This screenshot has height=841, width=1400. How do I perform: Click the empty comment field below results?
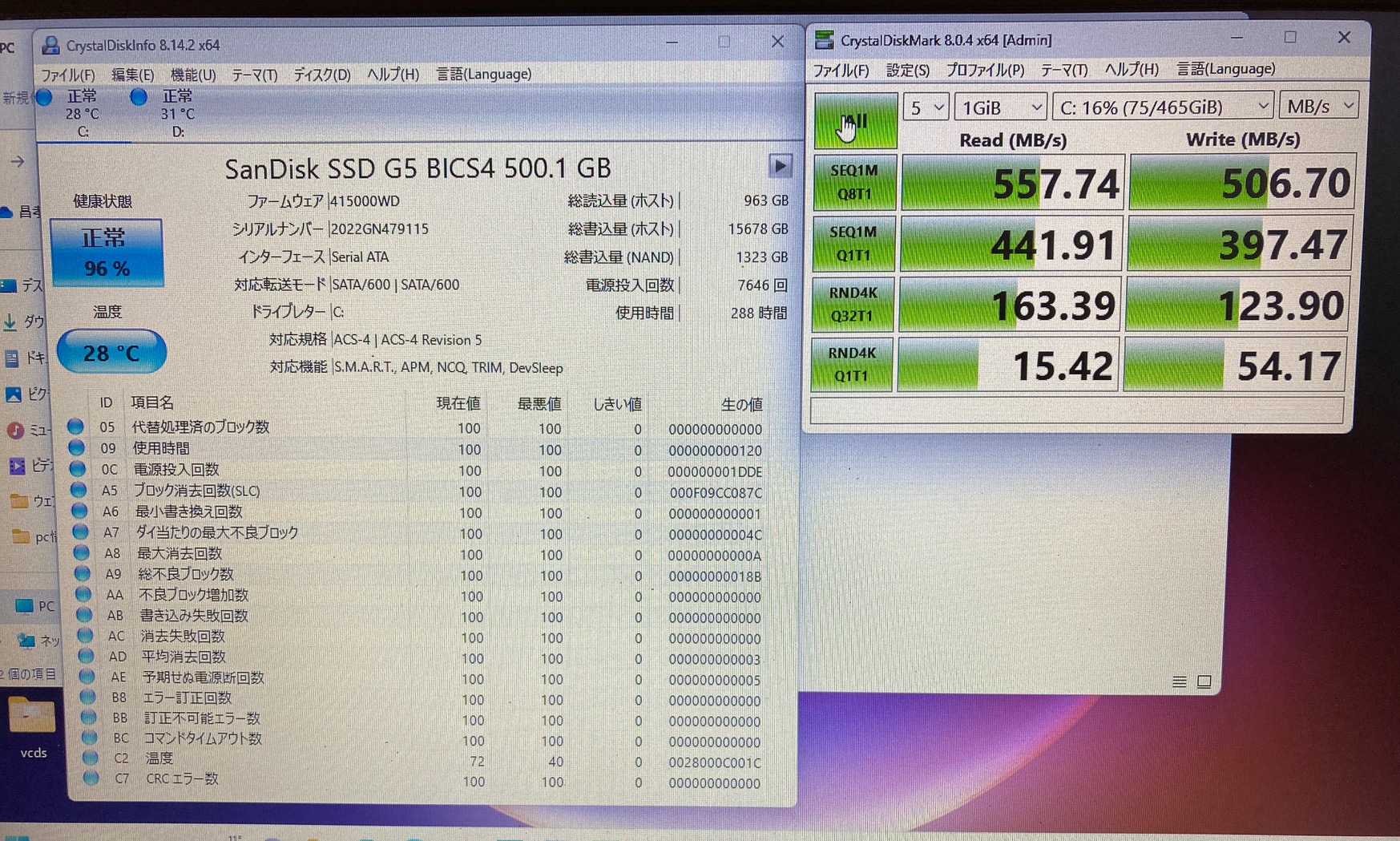click(x=1076, y=410)
